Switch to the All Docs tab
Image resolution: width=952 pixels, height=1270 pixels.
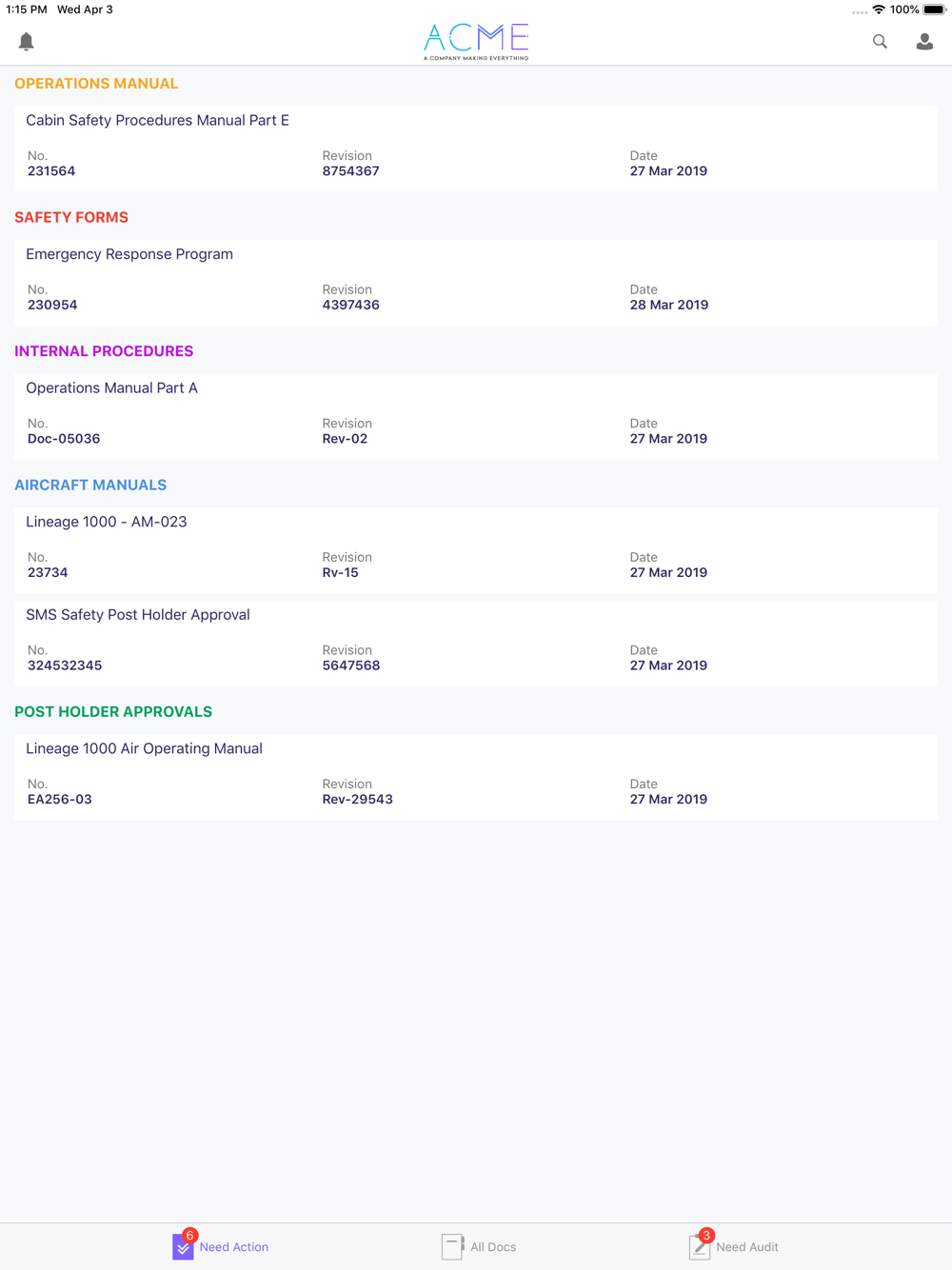pyautogui.click(x=493, y=1247)
